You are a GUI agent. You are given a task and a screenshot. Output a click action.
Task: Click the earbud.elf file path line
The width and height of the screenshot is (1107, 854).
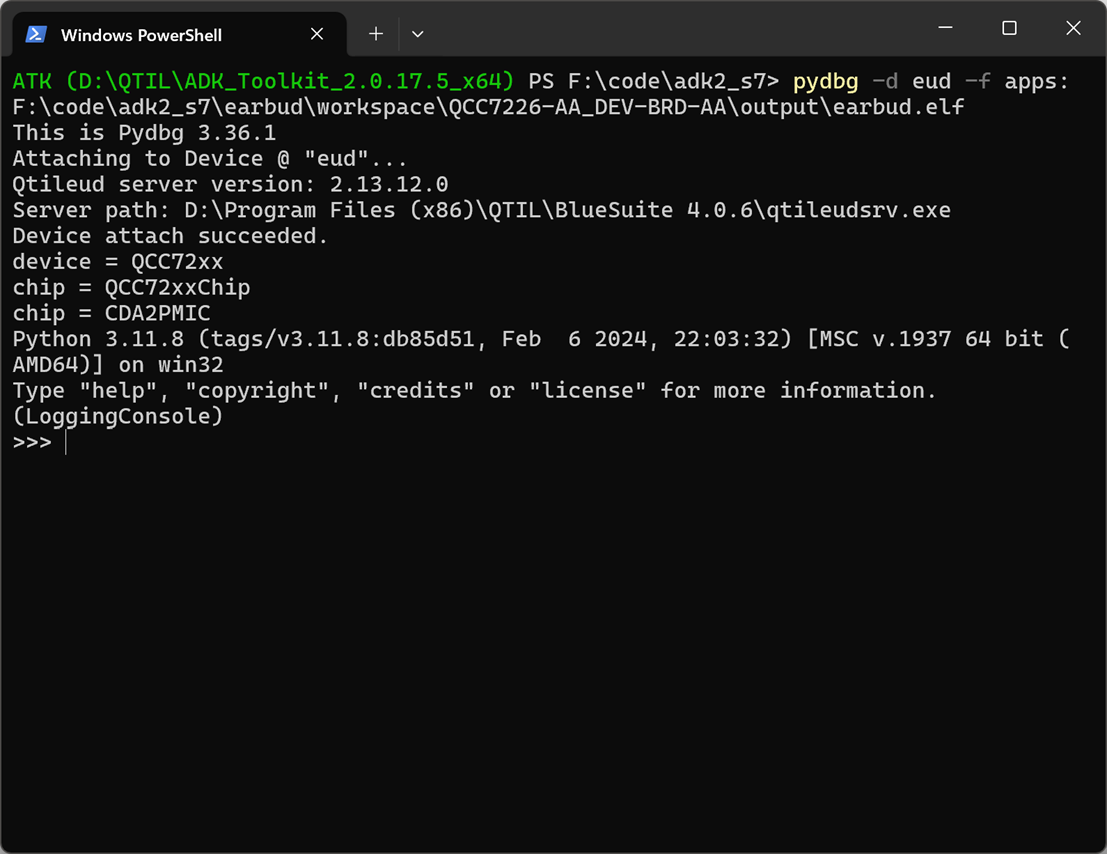tap(488, 107)
